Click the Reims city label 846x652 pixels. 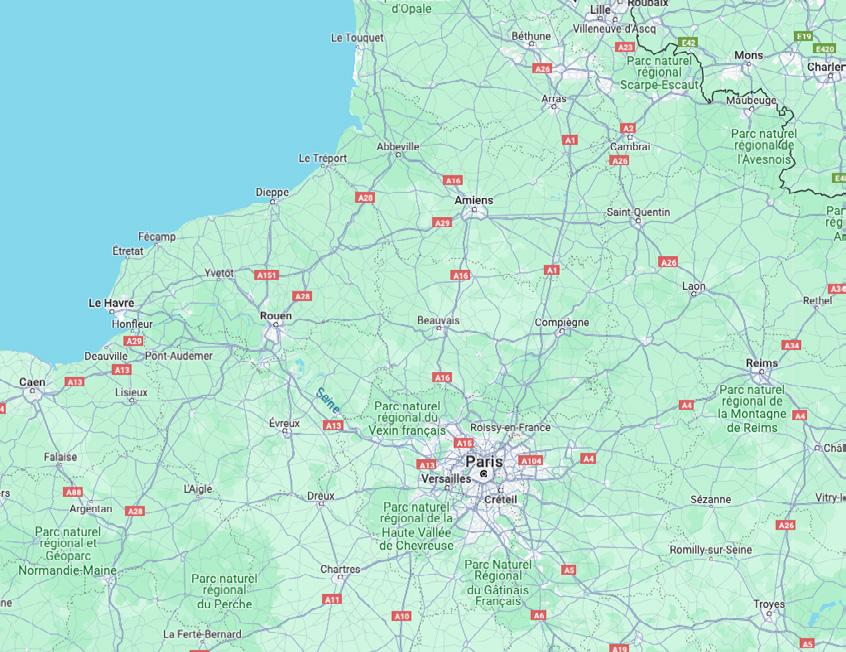tap(762, 363)
